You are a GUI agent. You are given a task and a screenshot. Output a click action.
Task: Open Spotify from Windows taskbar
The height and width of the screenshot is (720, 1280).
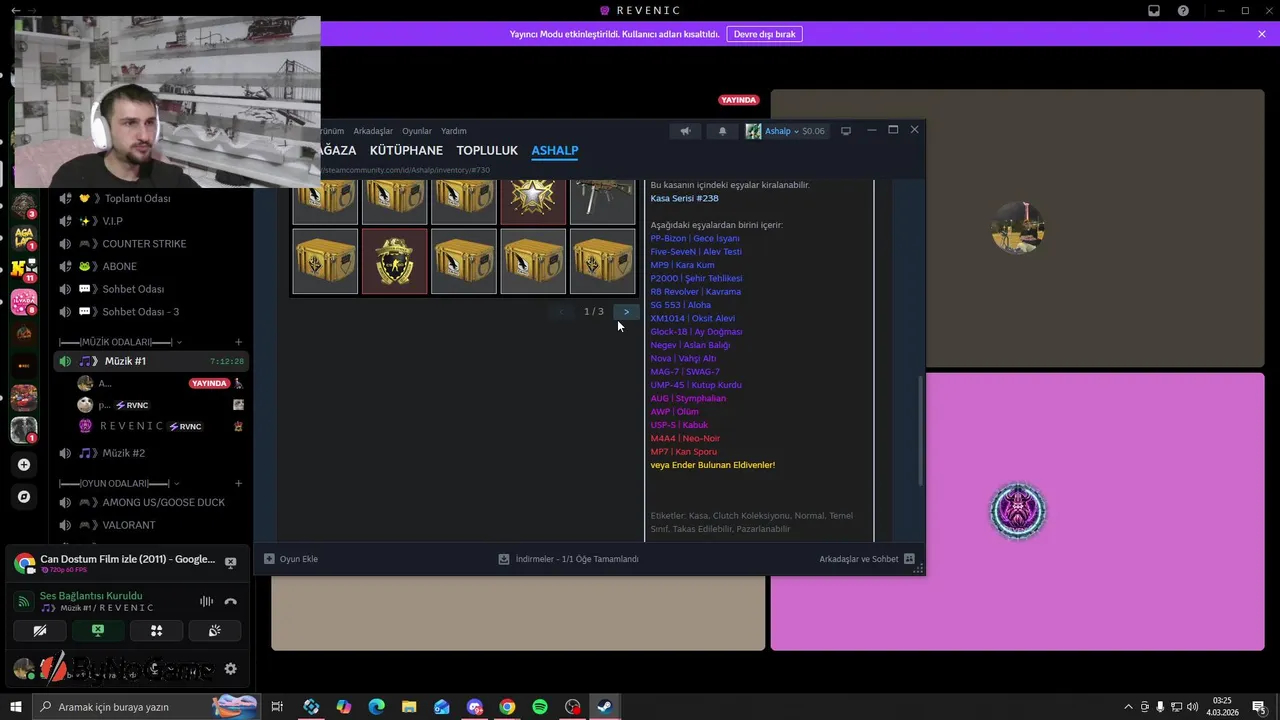point(540,707)
